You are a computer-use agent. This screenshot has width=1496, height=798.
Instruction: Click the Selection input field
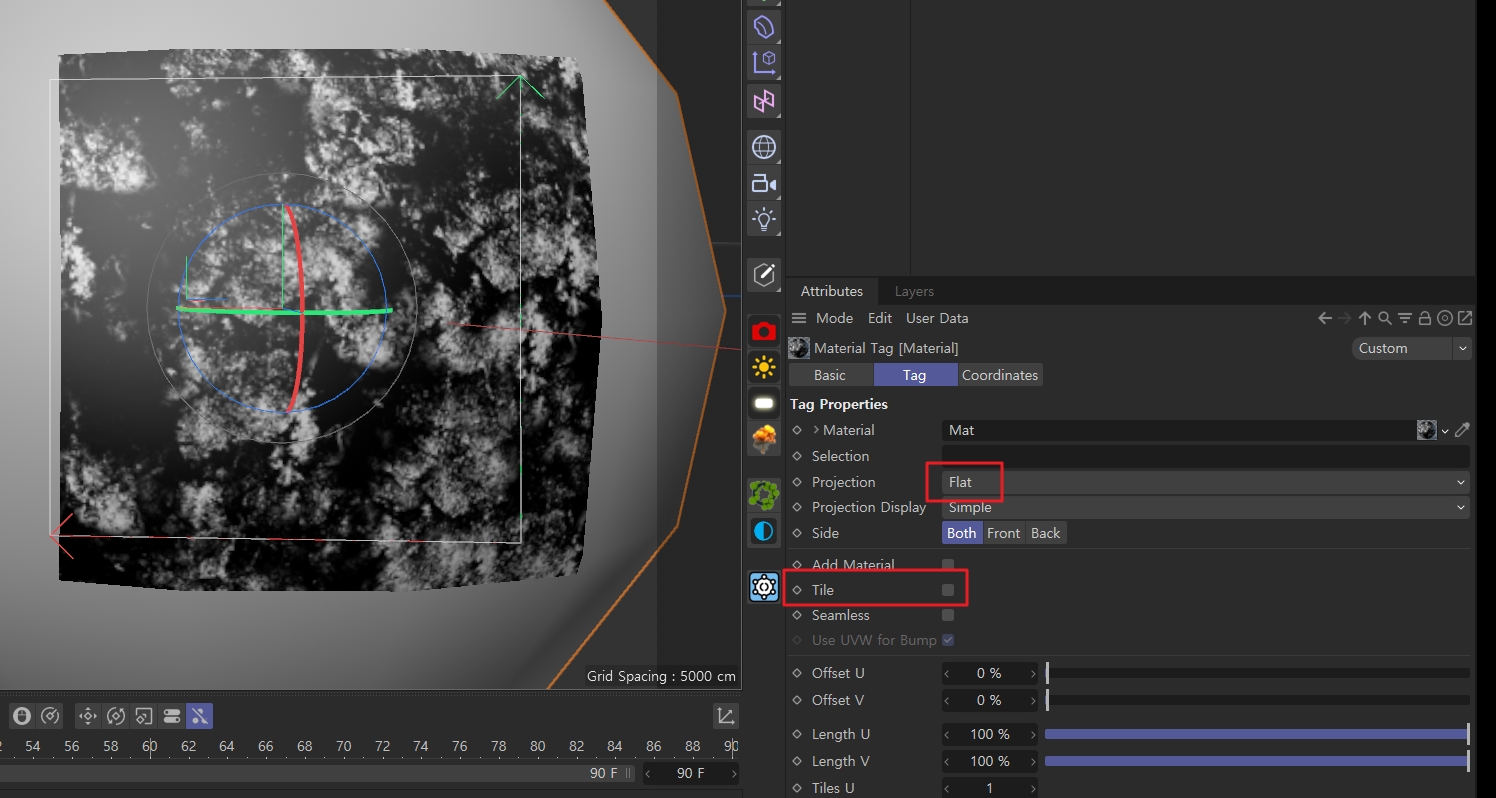click(x=1206, y=456)
